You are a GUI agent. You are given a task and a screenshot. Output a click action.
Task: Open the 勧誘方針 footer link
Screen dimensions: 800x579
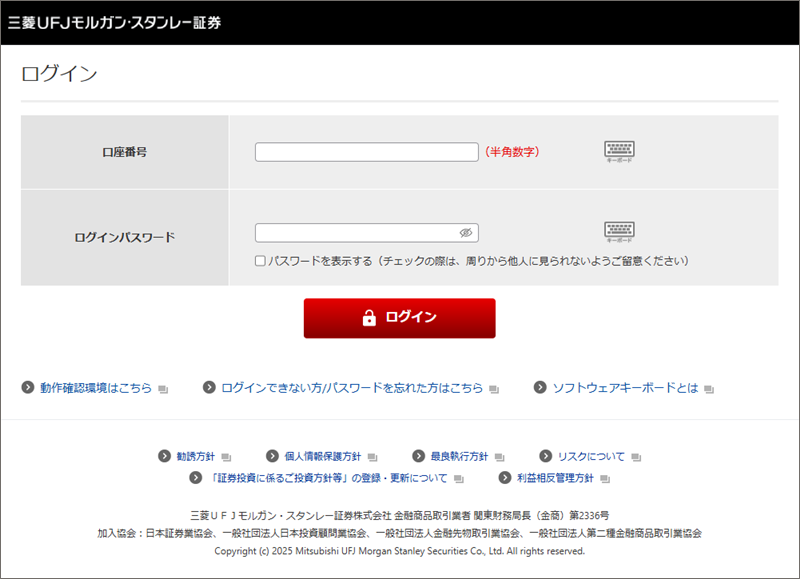click(195, 456)
